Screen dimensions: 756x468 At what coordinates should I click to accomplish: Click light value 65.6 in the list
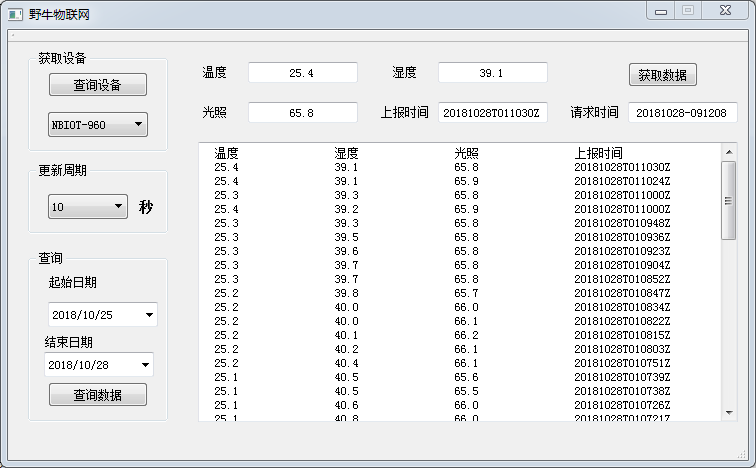[x=466, y=377]
